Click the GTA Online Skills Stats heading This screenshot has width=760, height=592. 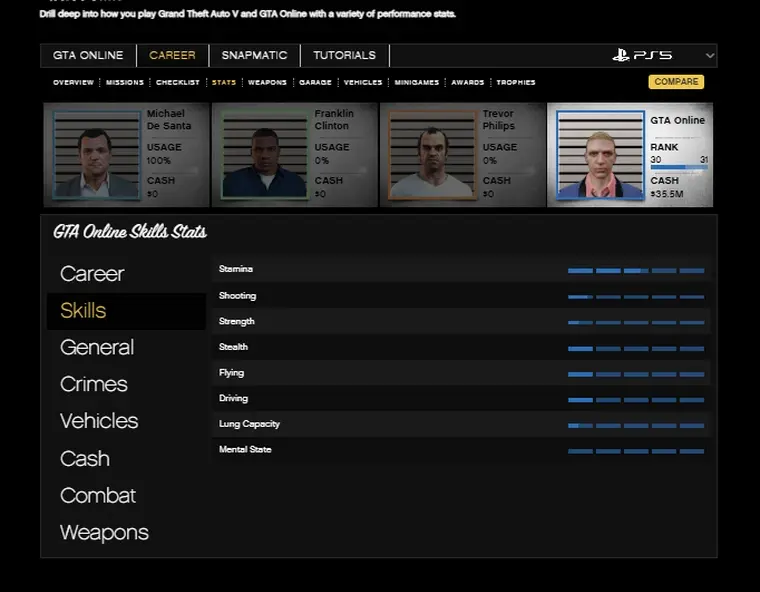[x=130, y=232]
